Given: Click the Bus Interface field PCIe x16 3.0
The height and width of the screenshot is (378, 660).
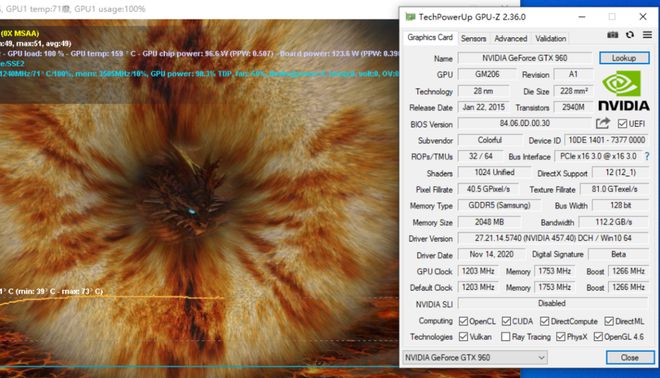Looking at the screenshot, I should pyautogui.click(x=598, y=156).
